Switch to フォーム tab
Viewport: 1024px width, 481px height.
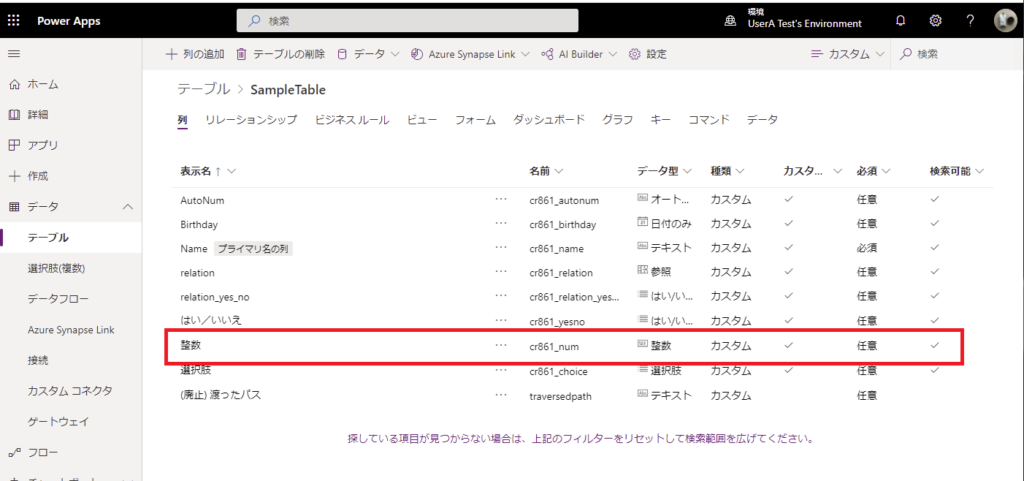(x=475, y=120)
